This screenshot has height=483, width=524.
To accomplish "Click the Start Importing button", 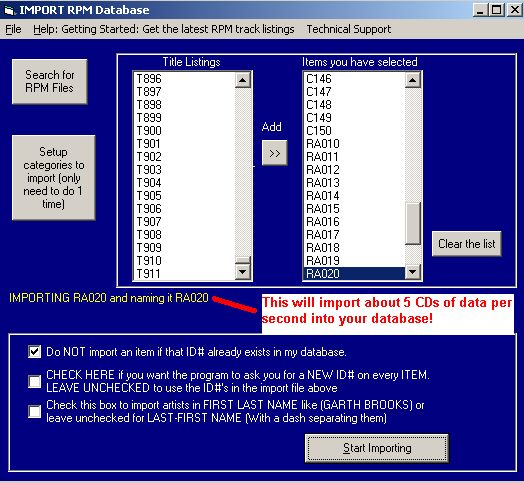I will click(x=377, y=448).
